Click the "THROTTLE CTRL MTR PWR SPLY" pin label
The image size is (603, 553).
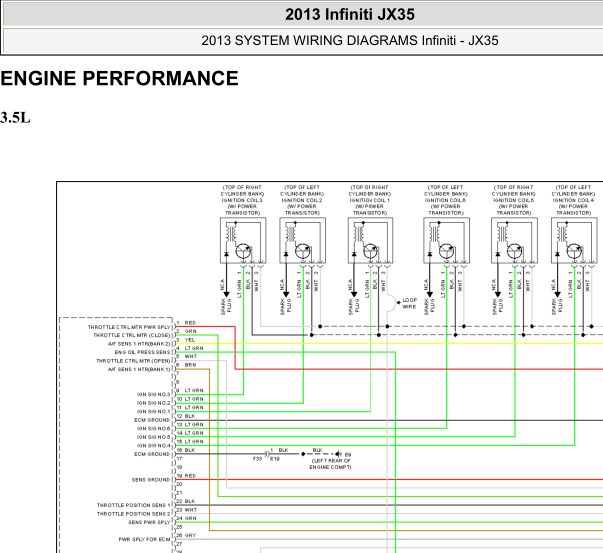pos(129,327)
